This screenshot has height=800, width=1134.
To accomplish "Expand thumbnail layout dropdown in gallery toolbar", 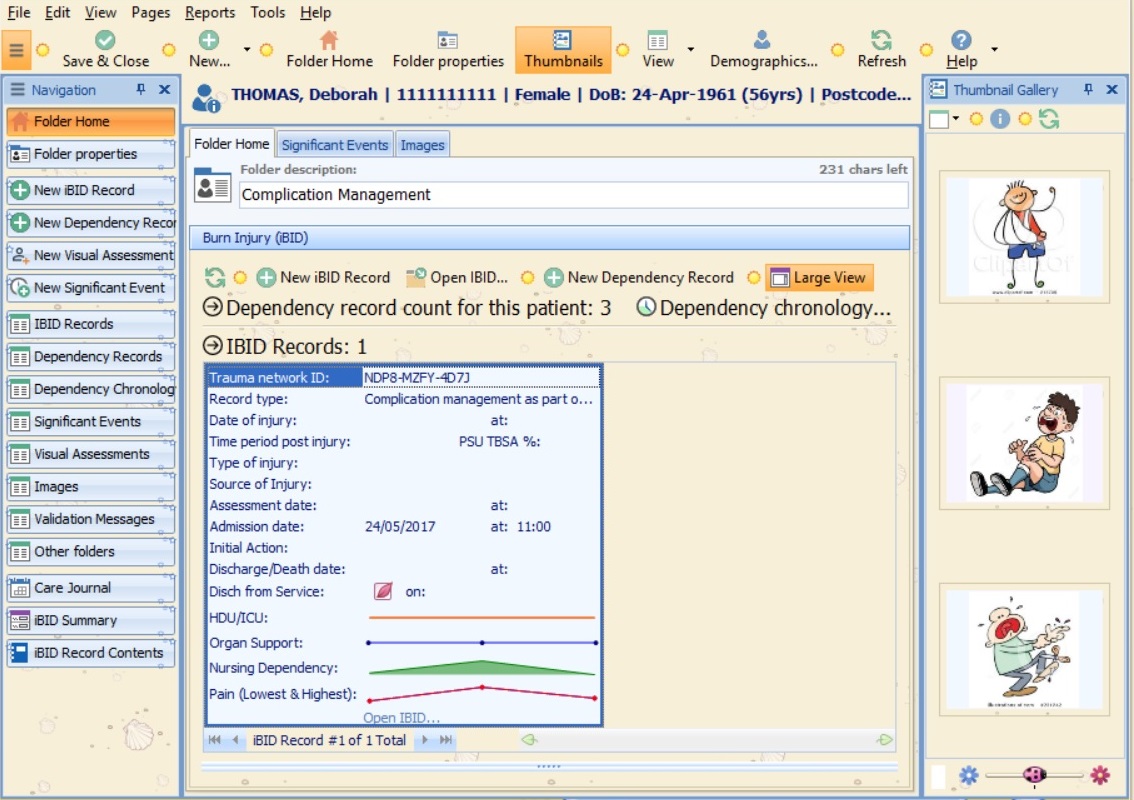I will (x=956, y=120).
